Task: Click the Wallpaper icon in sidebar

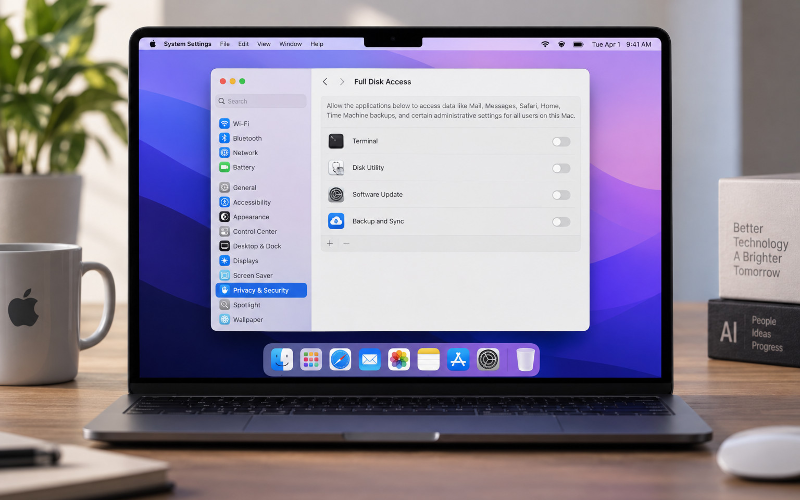Action: coord(224,319)
